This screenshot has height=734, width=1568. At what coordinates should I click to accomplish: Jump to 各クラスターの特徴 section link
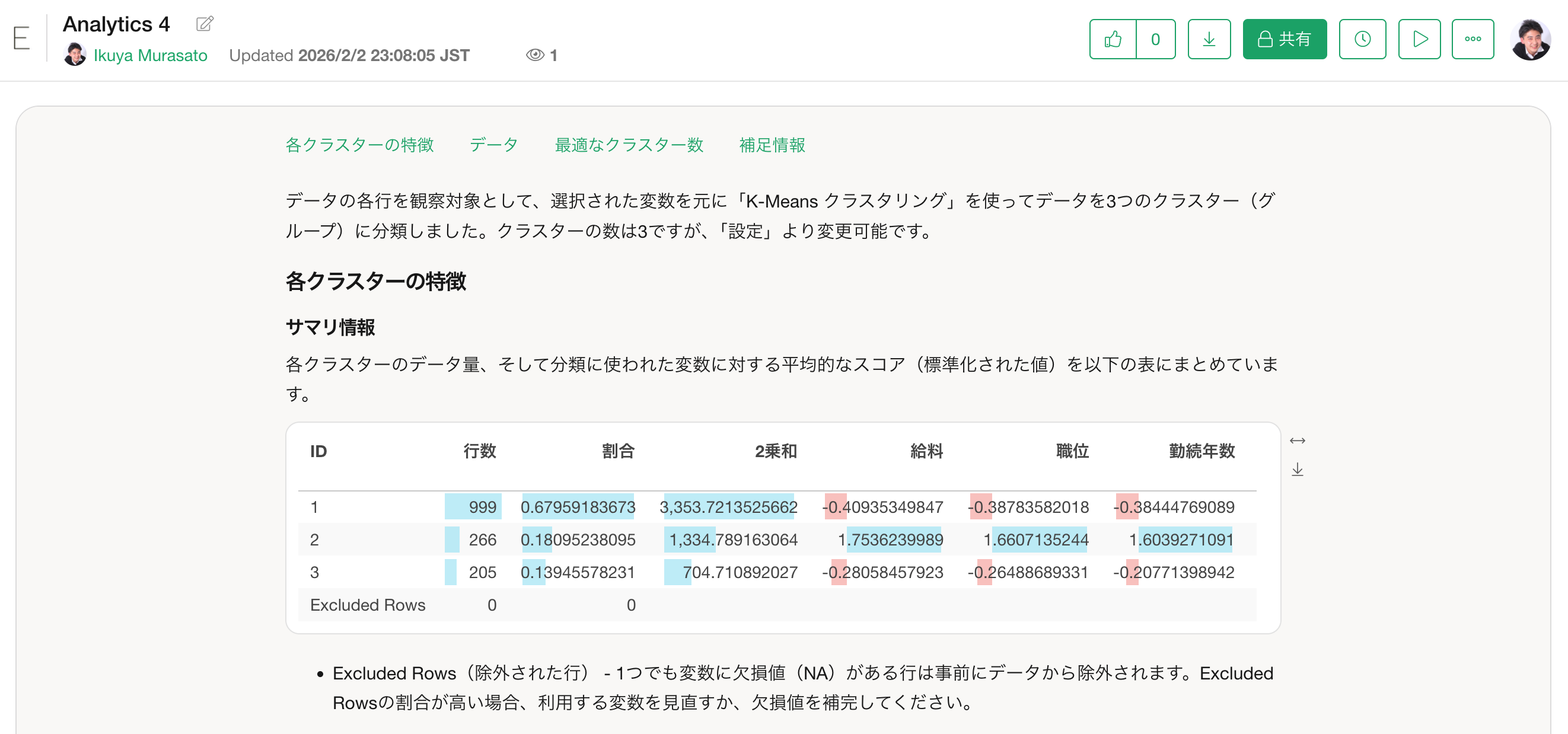tap(359, 145)
